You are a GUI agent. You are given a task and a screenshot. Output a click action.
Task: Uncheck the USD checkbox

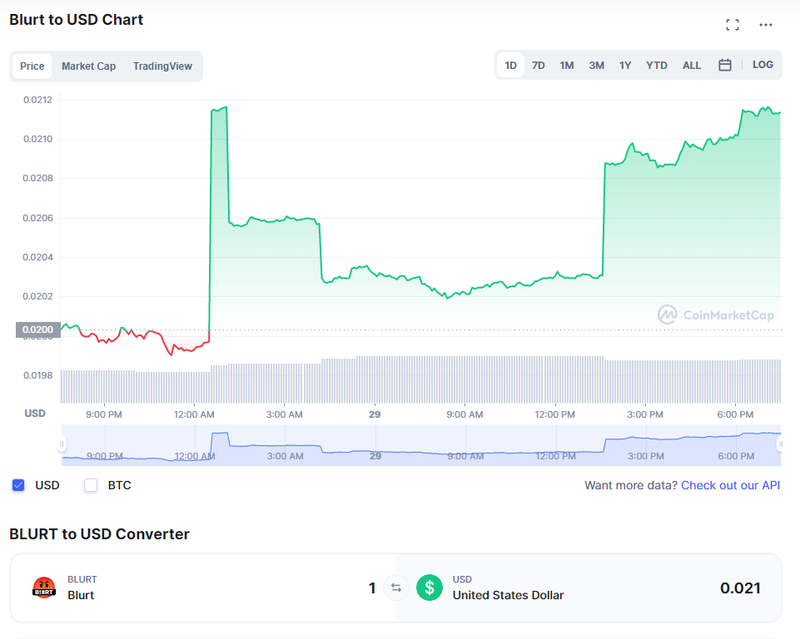click(18, 485)
